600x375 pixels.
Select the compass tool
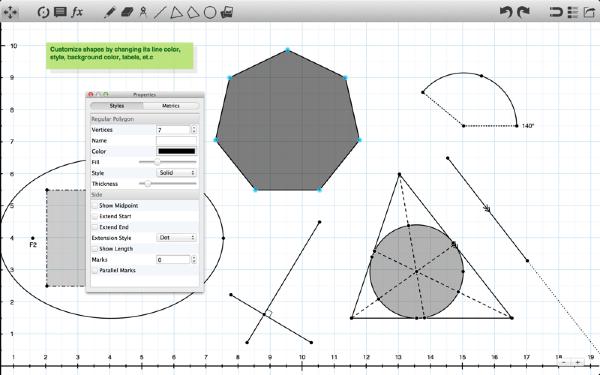(143, 12)
